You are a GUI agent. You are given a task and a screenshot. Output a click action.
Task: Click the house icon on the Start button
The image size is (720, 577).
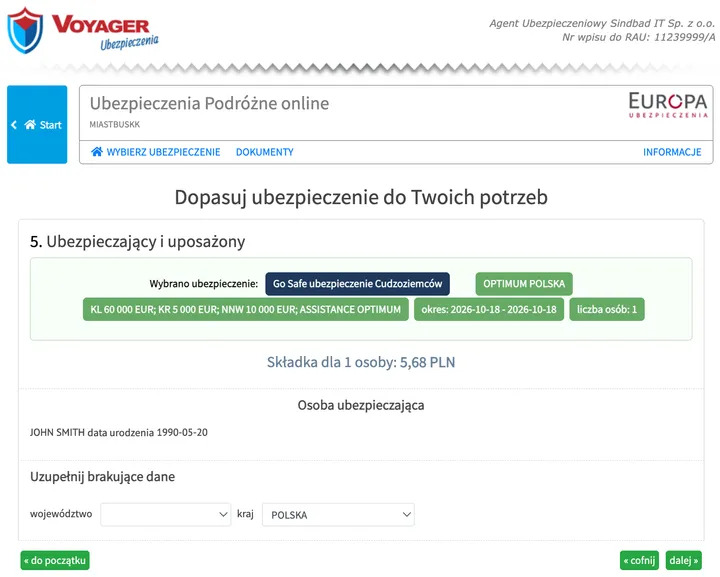click(x=30, y=124)
